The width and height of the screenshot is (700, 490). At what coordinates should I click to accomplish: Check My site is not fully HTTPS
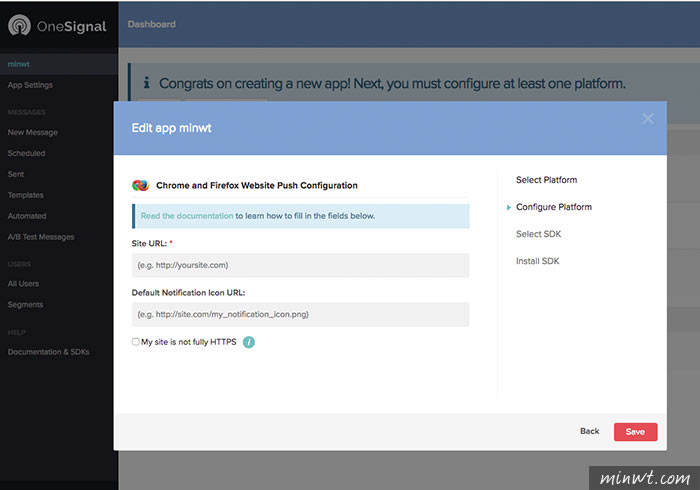tap(135, 342)
